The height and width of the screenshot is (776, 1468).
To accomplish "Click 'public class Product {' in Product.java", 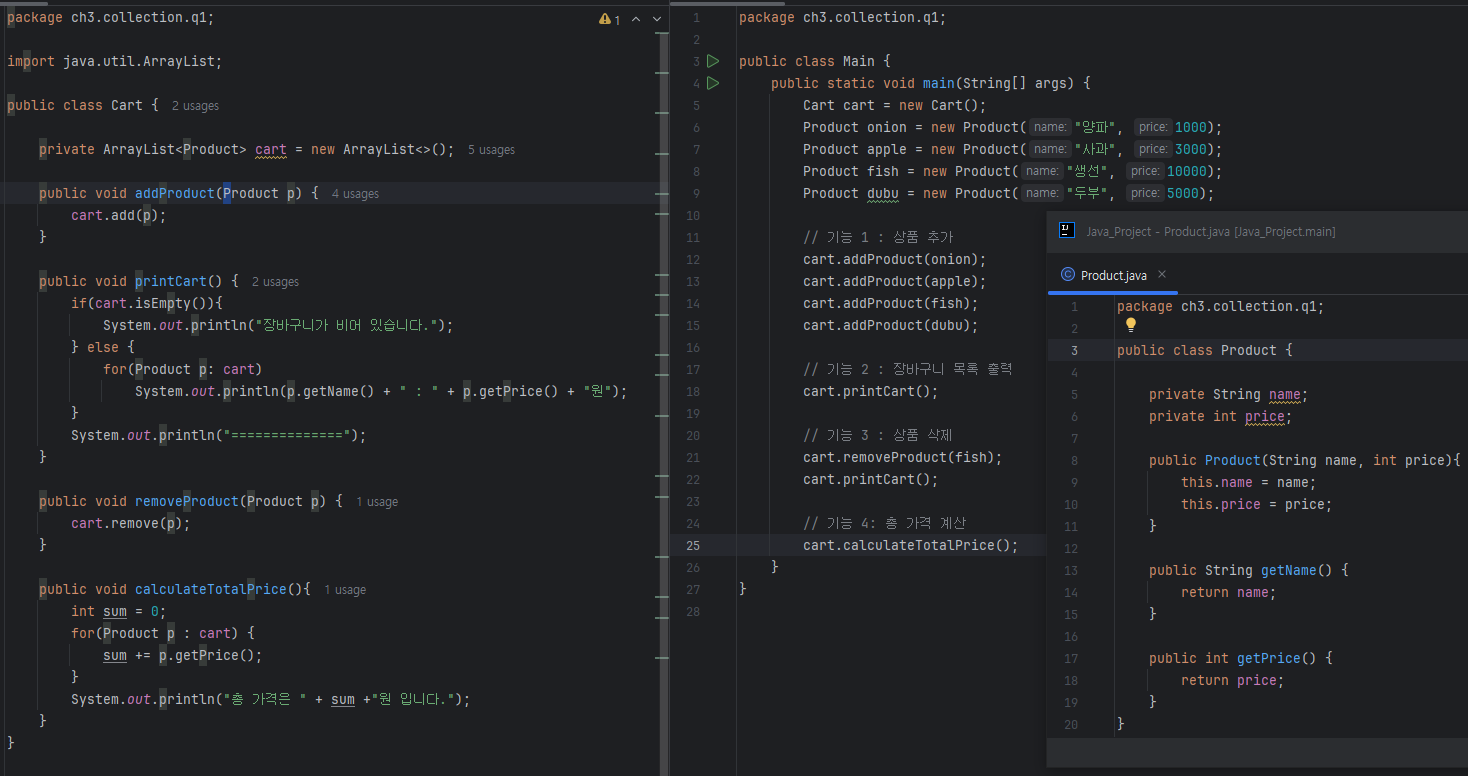I will (1205, 350).
